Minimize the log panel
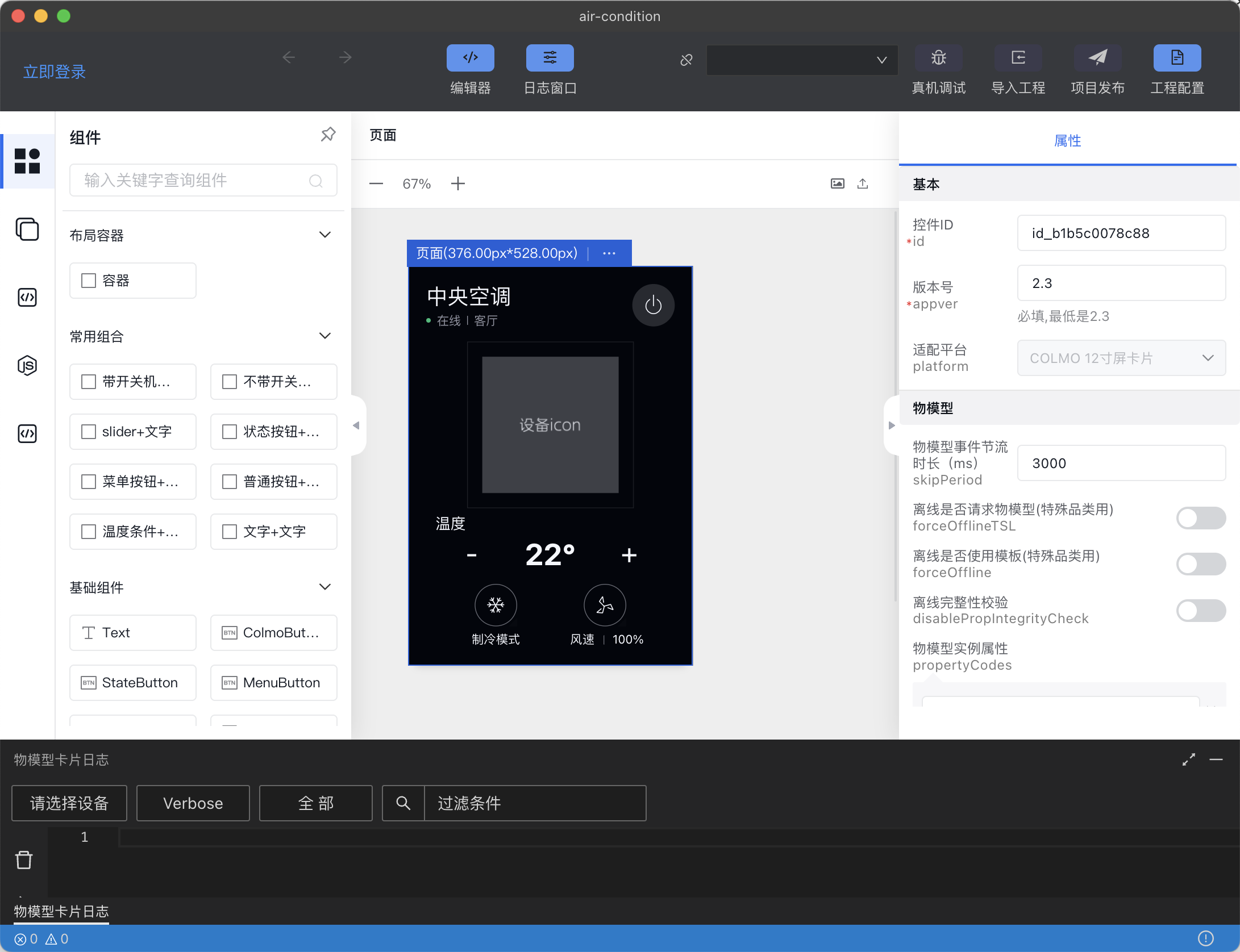The image size is (1240, 952). coord(1216,759)
